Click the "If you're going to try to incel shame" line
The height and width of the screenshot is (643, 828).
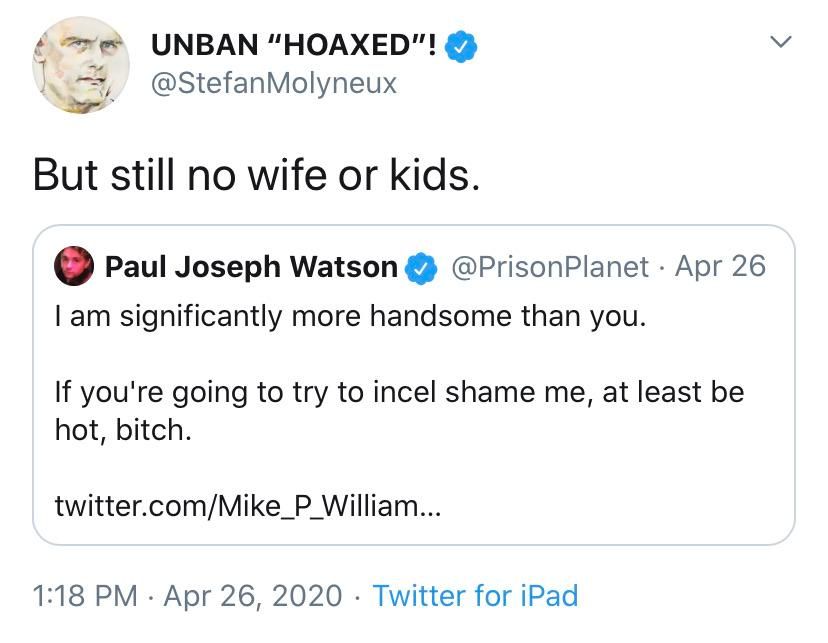[x=399, y=391]
